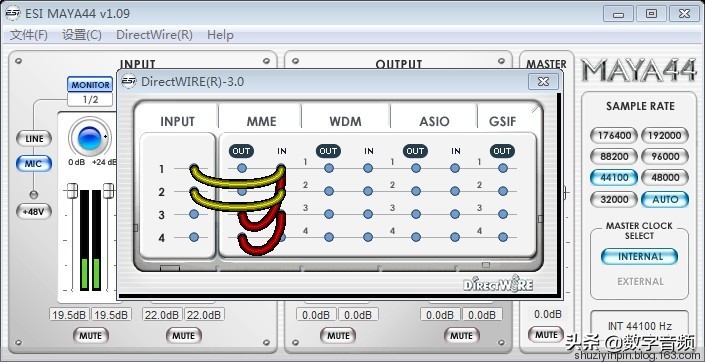
Task: Click MUTE under MASTER 0.0dB
Action: 546,335
